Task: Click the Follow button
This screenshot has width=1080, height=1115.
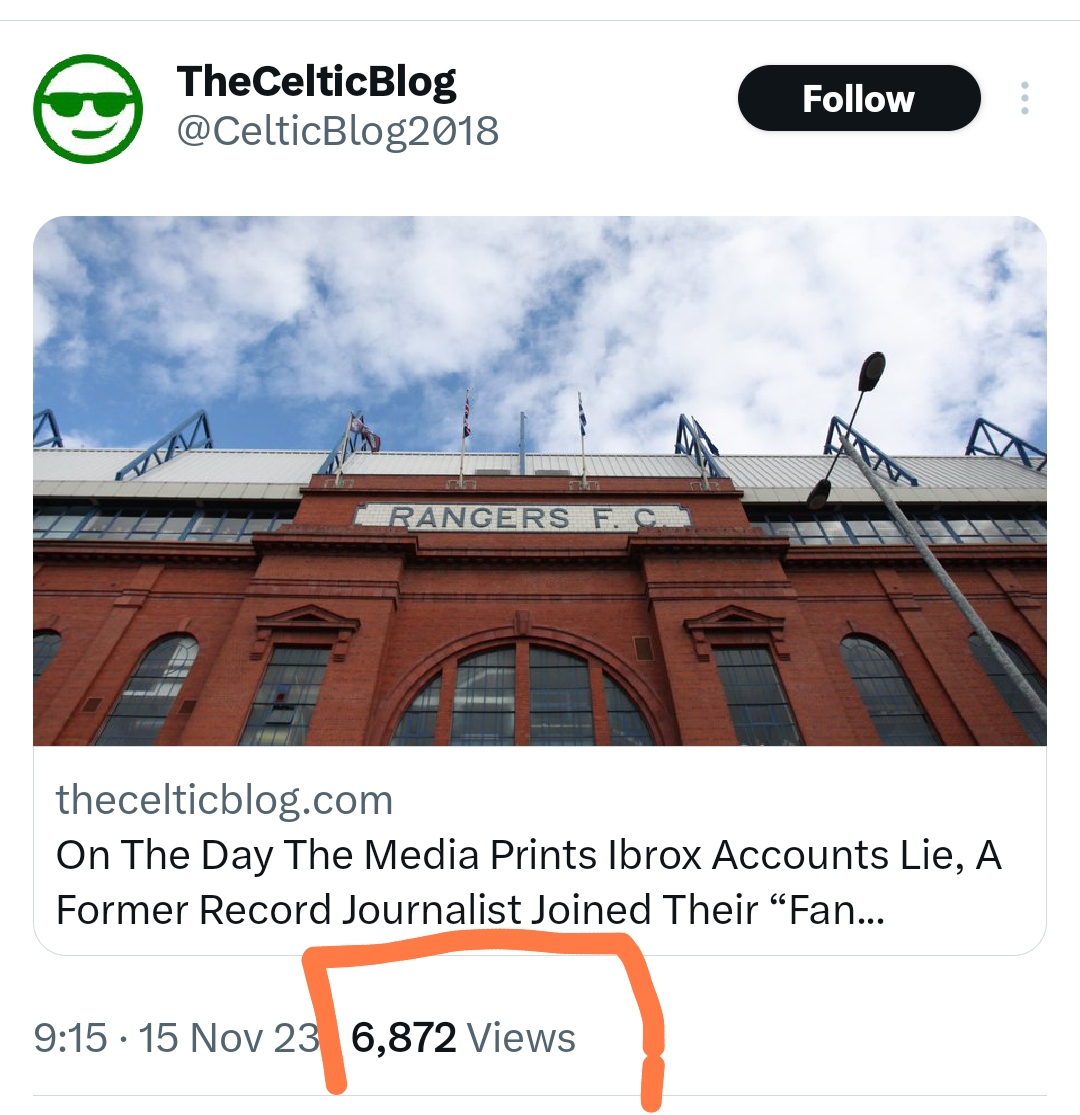Action: coord(859,98)
